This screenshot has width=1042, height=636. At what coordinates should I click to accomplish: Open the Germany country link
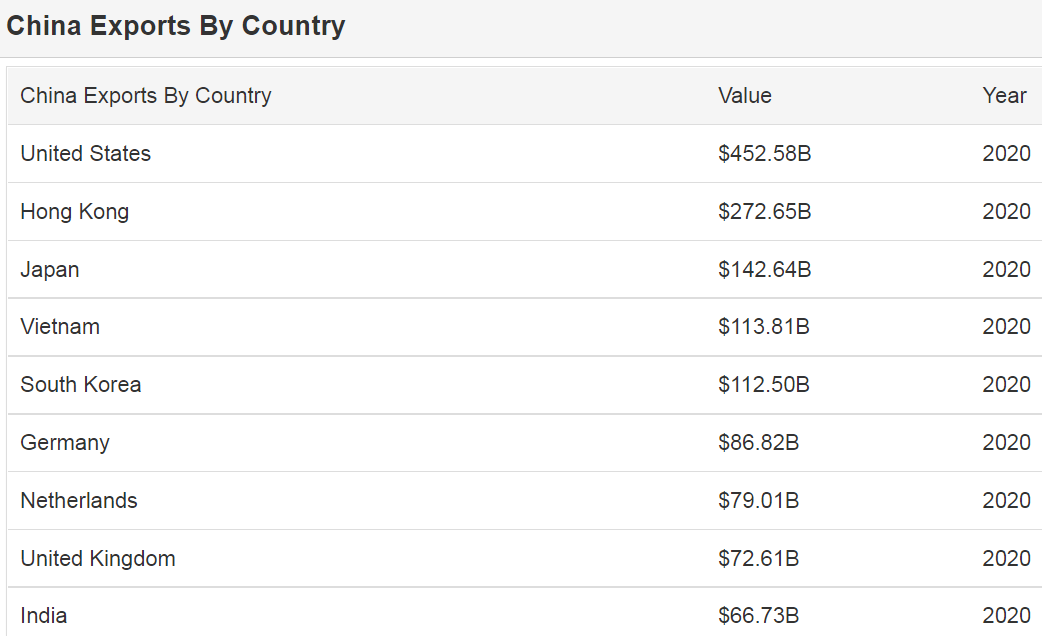65,443
